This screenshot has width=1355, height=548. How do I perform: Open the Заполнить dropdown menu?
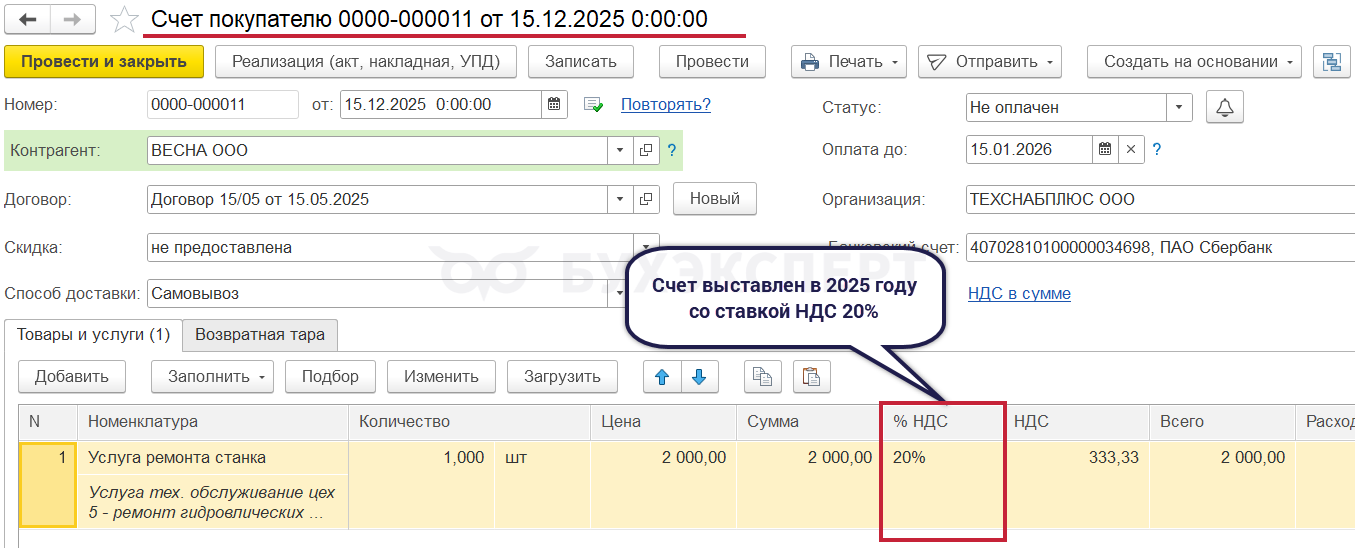tap(212, 377)
